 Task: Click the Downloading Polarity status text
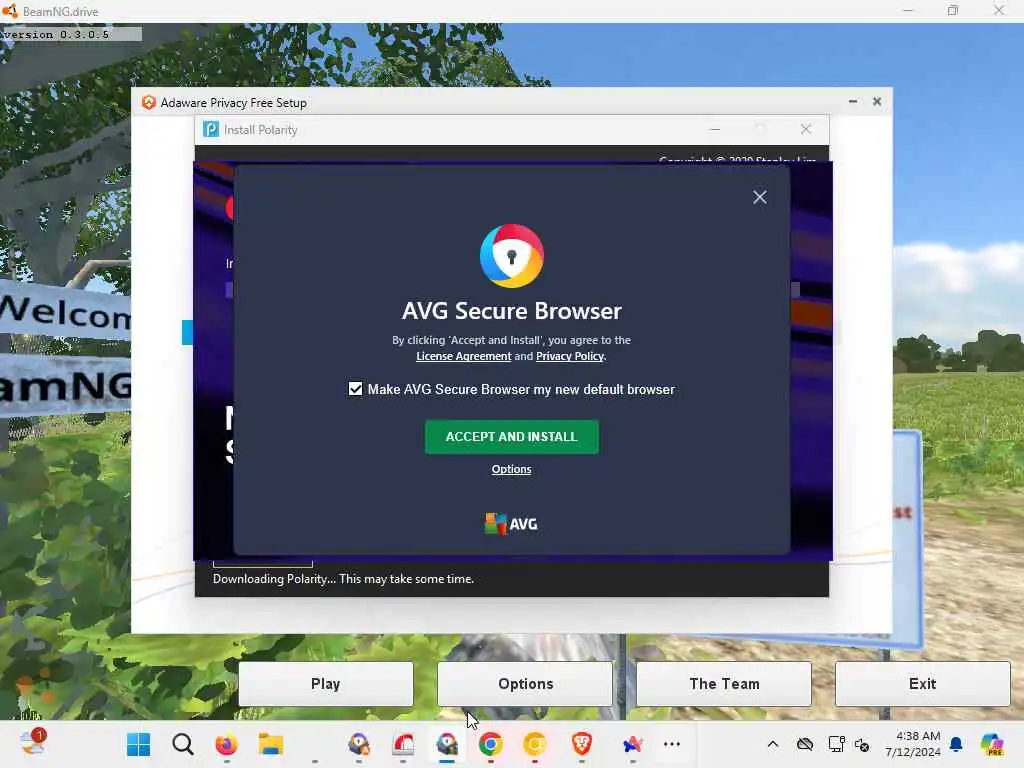point(344,579)
